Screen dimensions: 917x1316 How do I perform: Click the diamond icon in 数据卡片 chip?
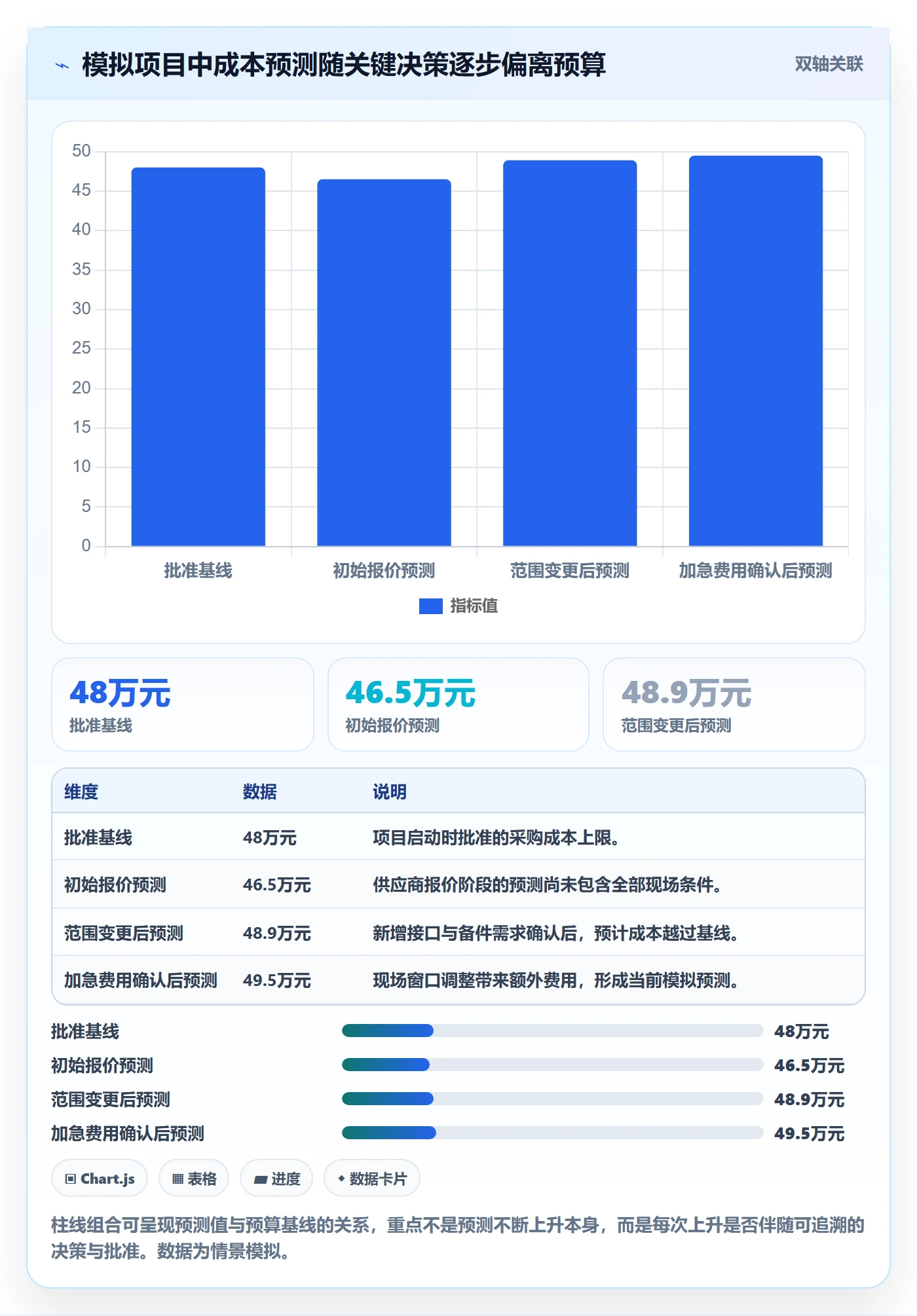341,1179
